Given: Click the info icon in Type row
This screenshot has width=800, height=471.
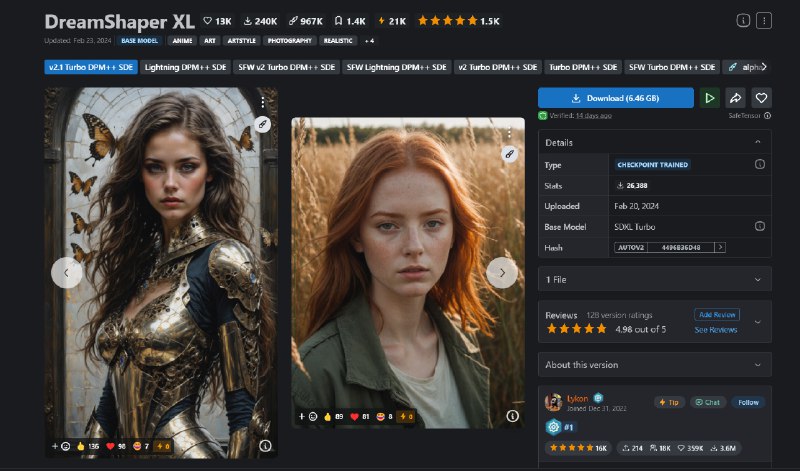Looking at the screenshot, I should 760,164.
